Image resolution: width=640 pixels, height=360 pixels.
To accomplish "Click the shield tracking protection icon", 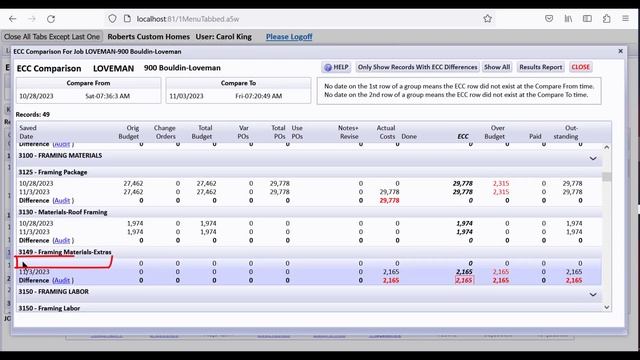I will [112, 19].
